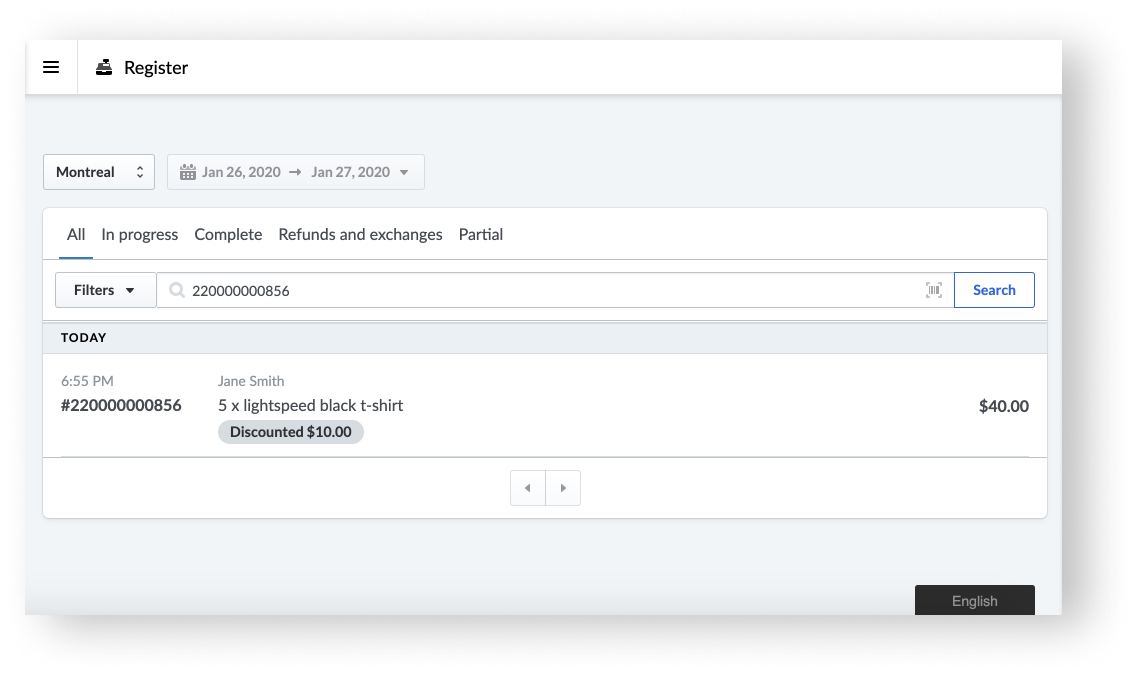Image resolution: width=1137 pixels, height=675 pixels.
Task: Click the Register page title
Action: (x=156, y=67)
